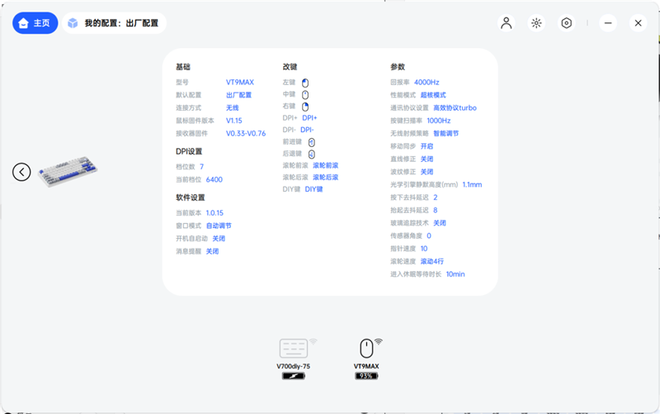Select the V700diy-75 keyboard device icon
The image size is (660, 414).
[294, 349]
